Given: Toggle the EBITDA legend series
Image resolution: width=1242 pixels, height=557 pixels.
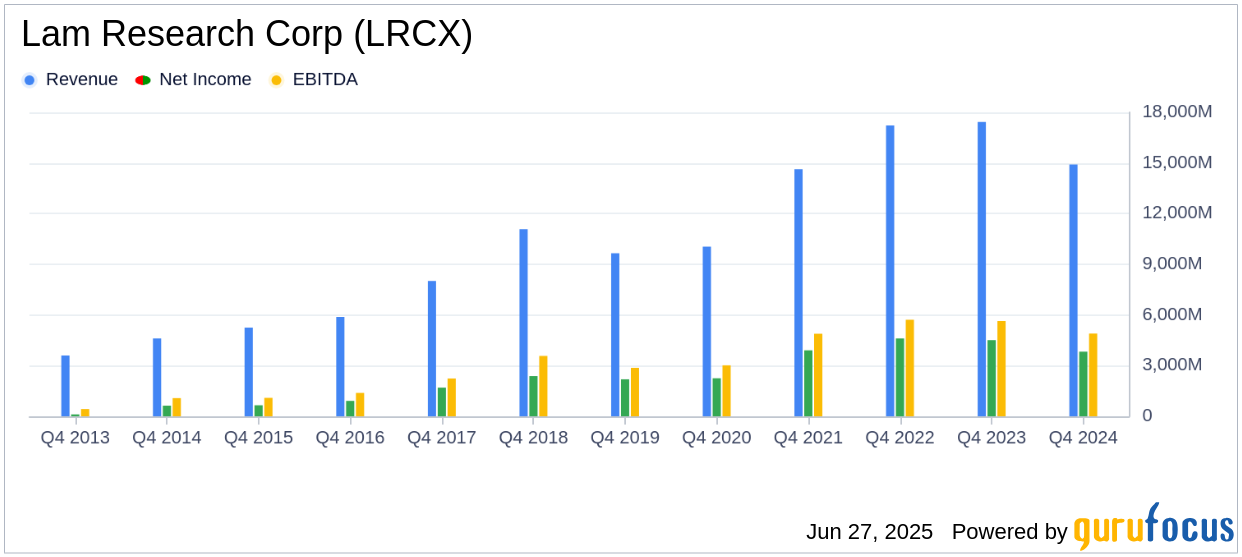Looking at the screenshot, I should pyautogui.click(x=314, y=80).
